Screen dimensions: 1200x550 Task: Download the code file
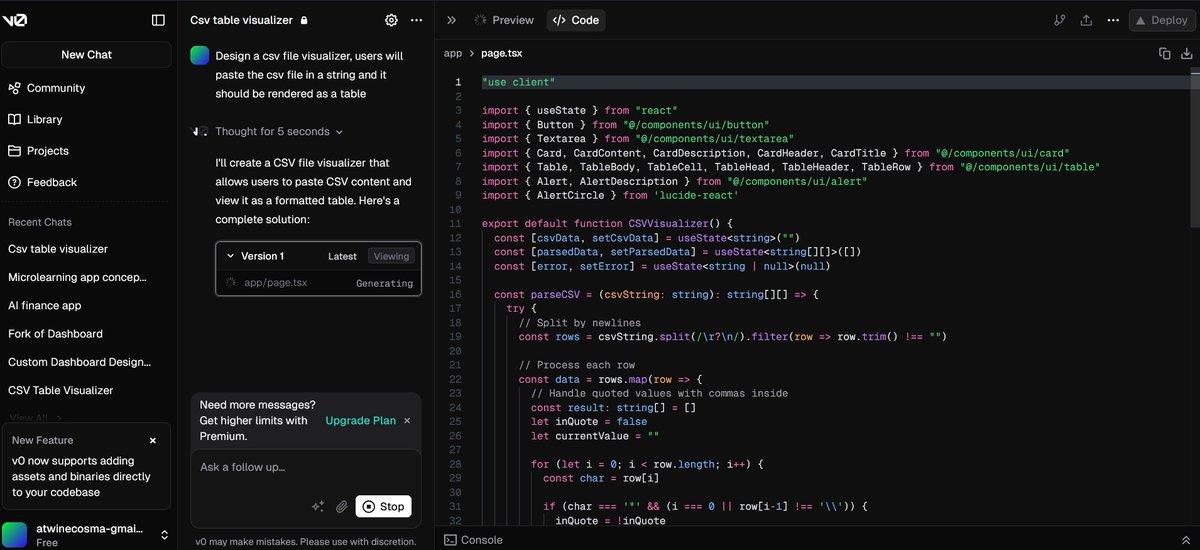coord(1186,54)
